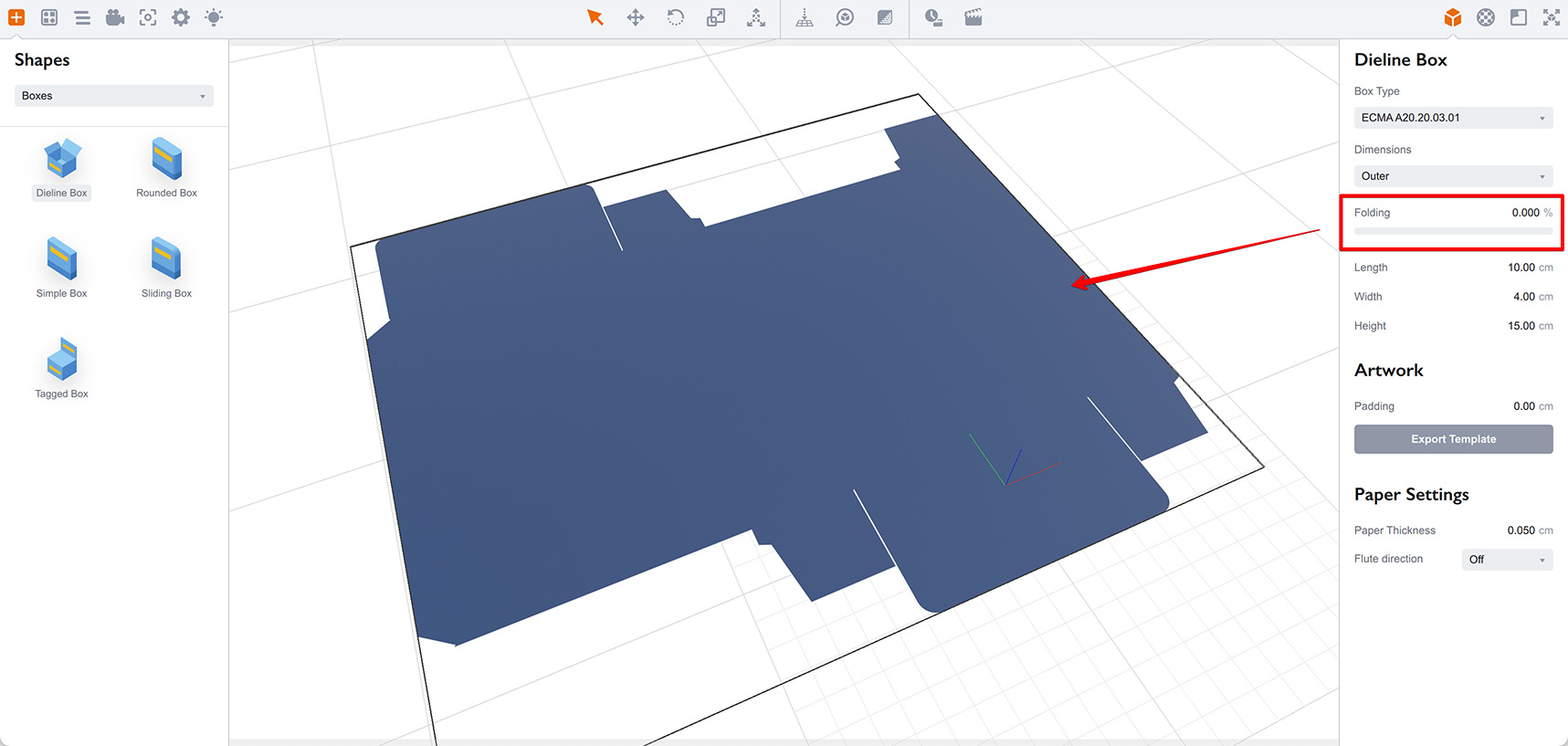The height and width of the screenshot is (746, 1568).
Task: Select the Move tool in toolbar
Action: (x=636, y=17)
